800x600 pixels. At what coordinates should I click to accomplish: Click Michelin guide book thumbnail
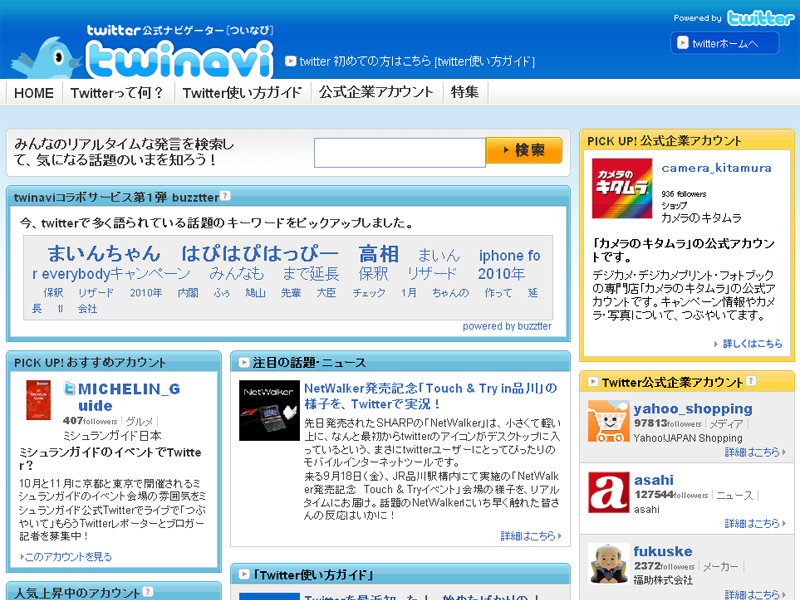click(39, 400)
